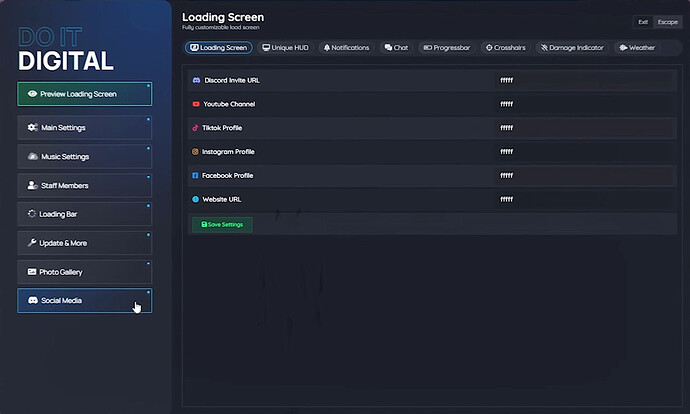Click the Discord icon beside Discord Invite URL
690x414 pixels.
tap(196, 80)
